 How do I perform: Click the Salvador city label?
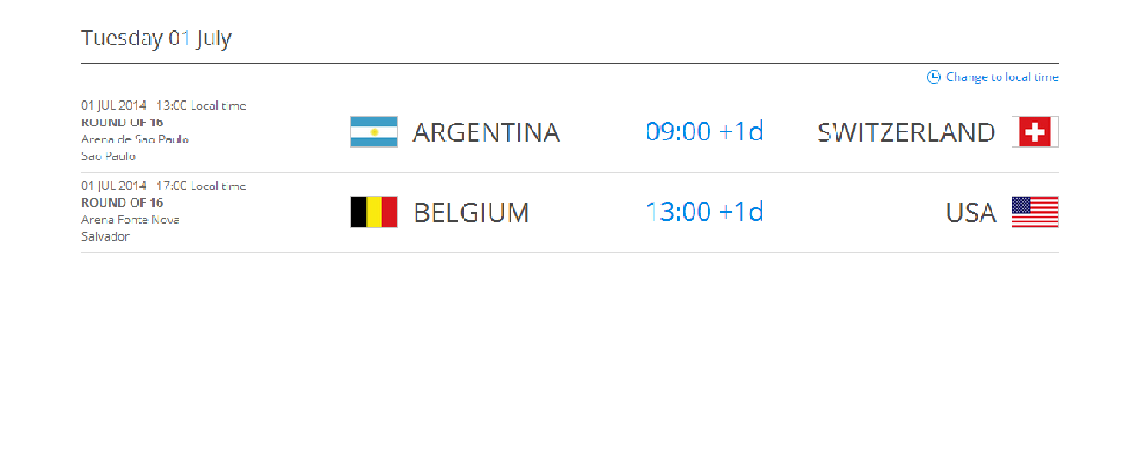pyautogui.click(x=105, y=236)
